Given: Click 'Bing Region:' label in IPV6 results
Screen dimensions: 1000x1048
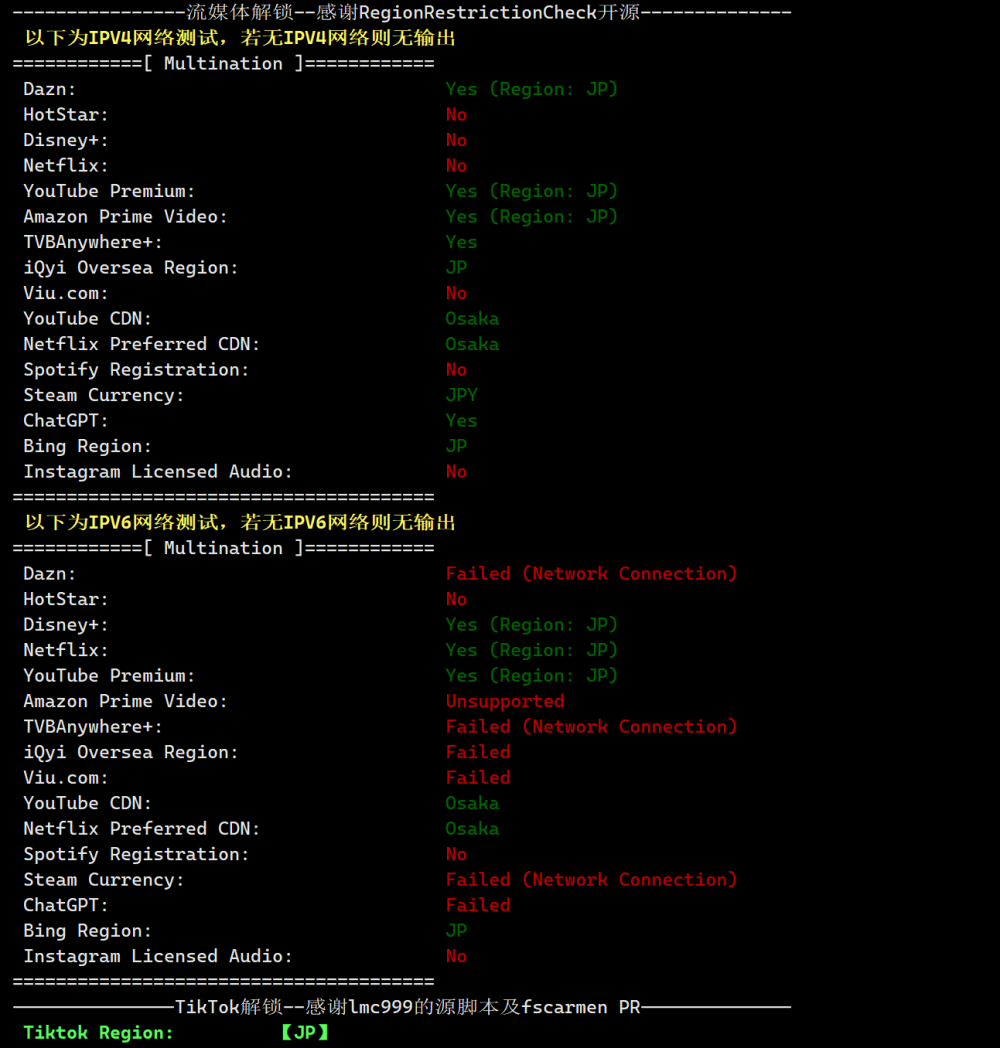Looking at the screenshot, I should coord(88,931).
